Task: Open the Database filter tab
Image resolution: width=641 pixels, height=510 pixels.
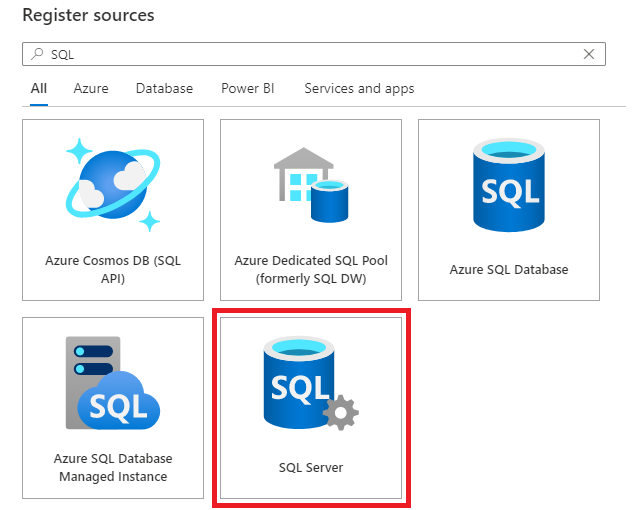Action: point(164,88)
